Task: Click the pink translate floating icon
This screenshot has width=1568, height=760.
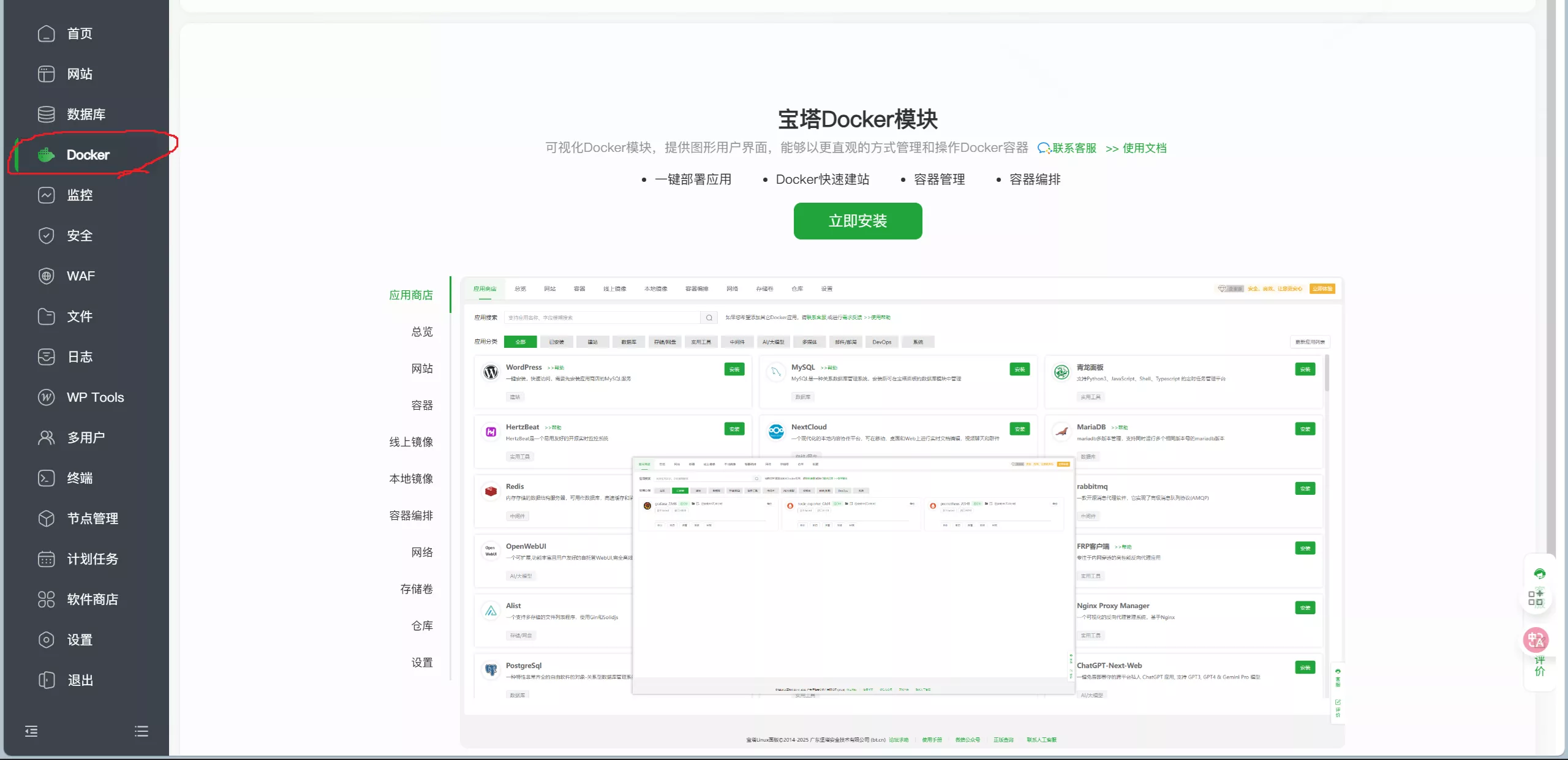Action: 1536,640
